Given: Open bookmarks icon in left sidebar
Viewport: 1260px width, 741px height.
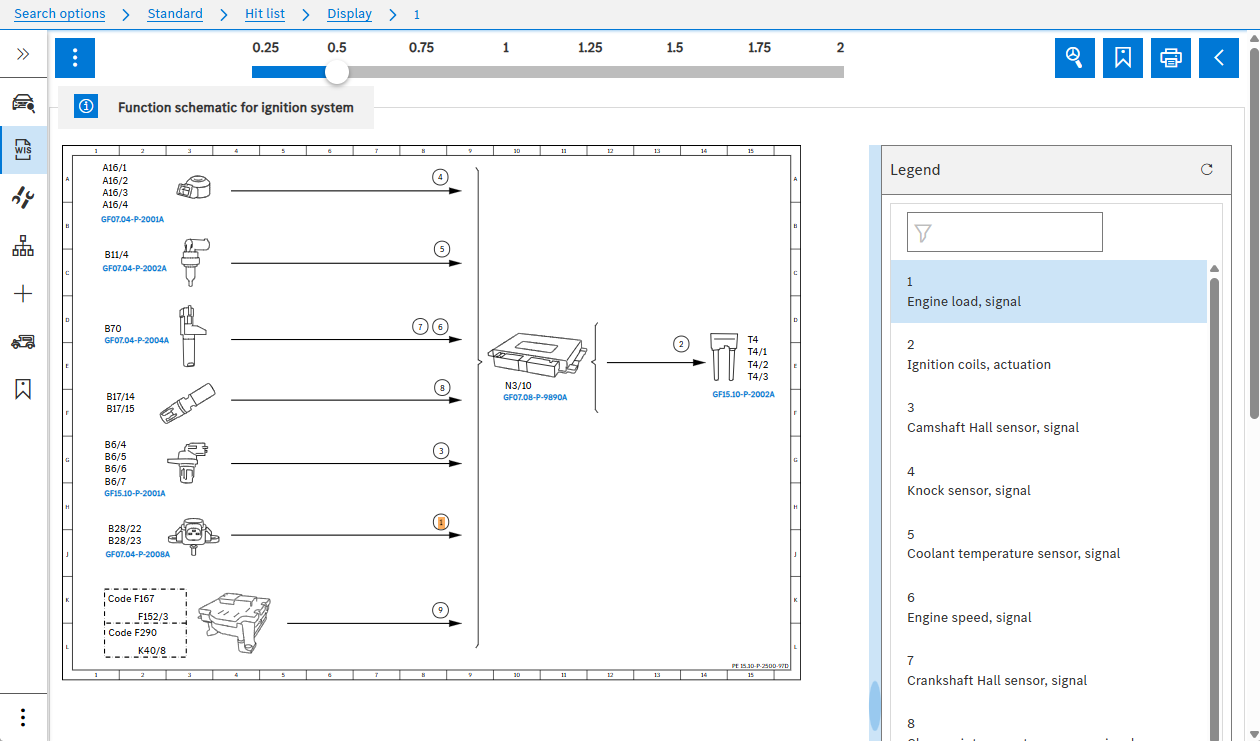Looking at the screenshot, I should click(23, 389).
